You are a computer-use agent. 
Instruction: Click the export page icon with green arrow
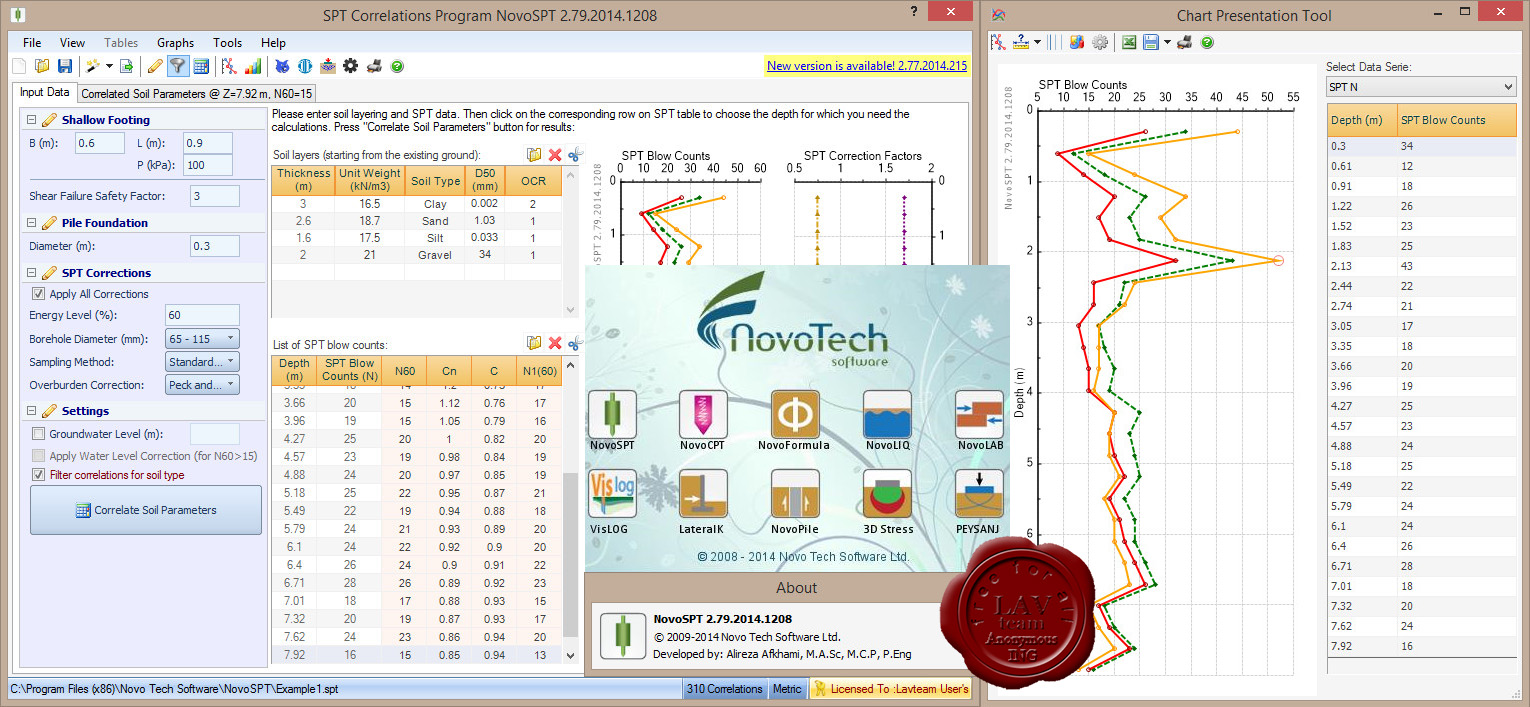click(127, 66)
